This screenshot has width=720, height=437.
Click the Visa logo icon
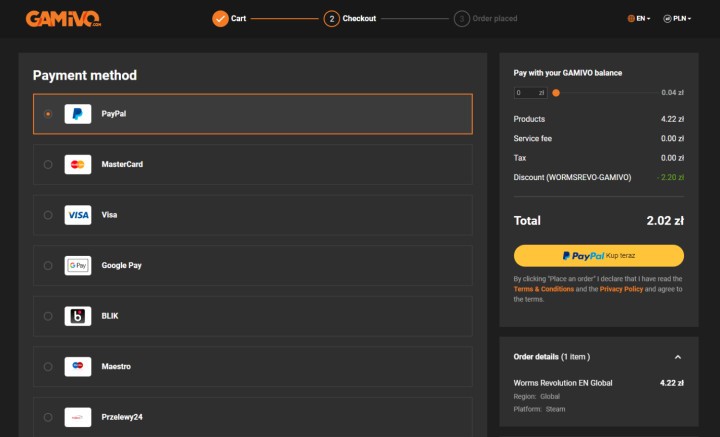click(78, 215)
